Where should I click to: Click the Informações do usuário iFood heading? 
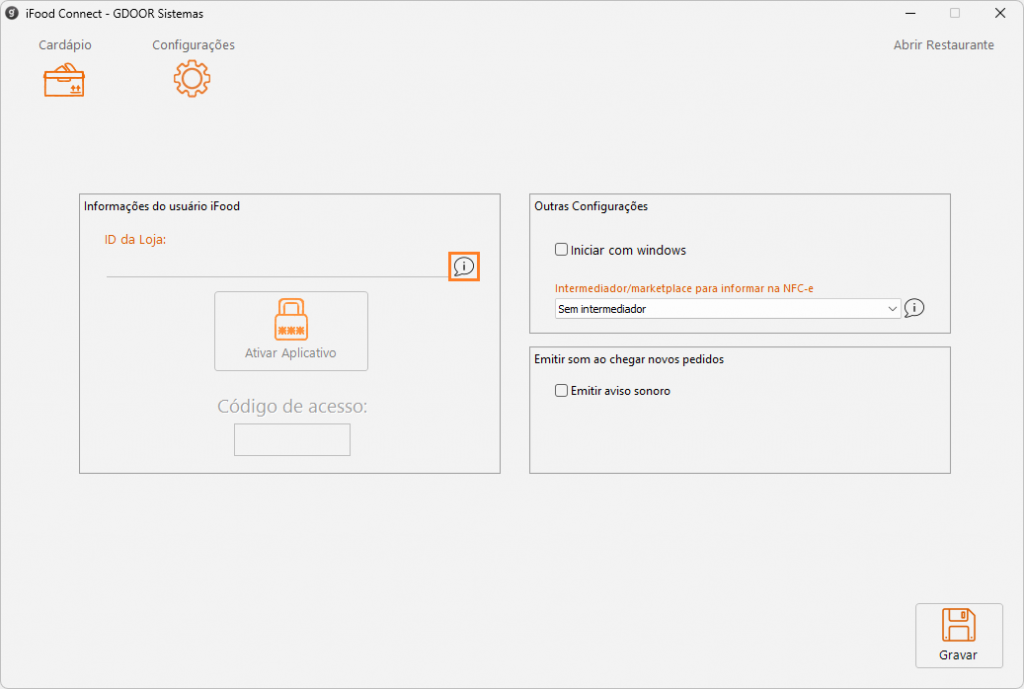pyautogui.click(x=162, y=206)
